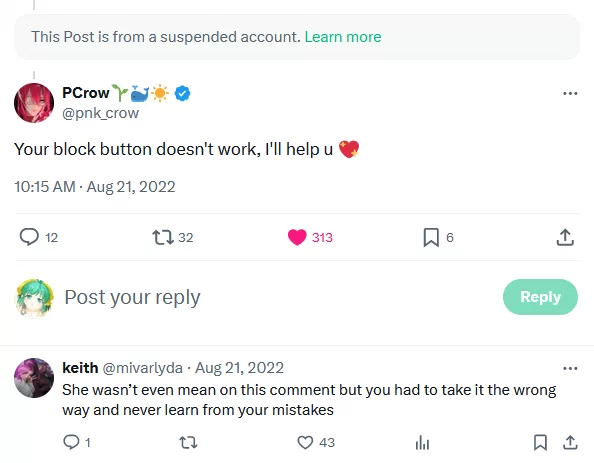Repost keith's comment

click(188, 442)
